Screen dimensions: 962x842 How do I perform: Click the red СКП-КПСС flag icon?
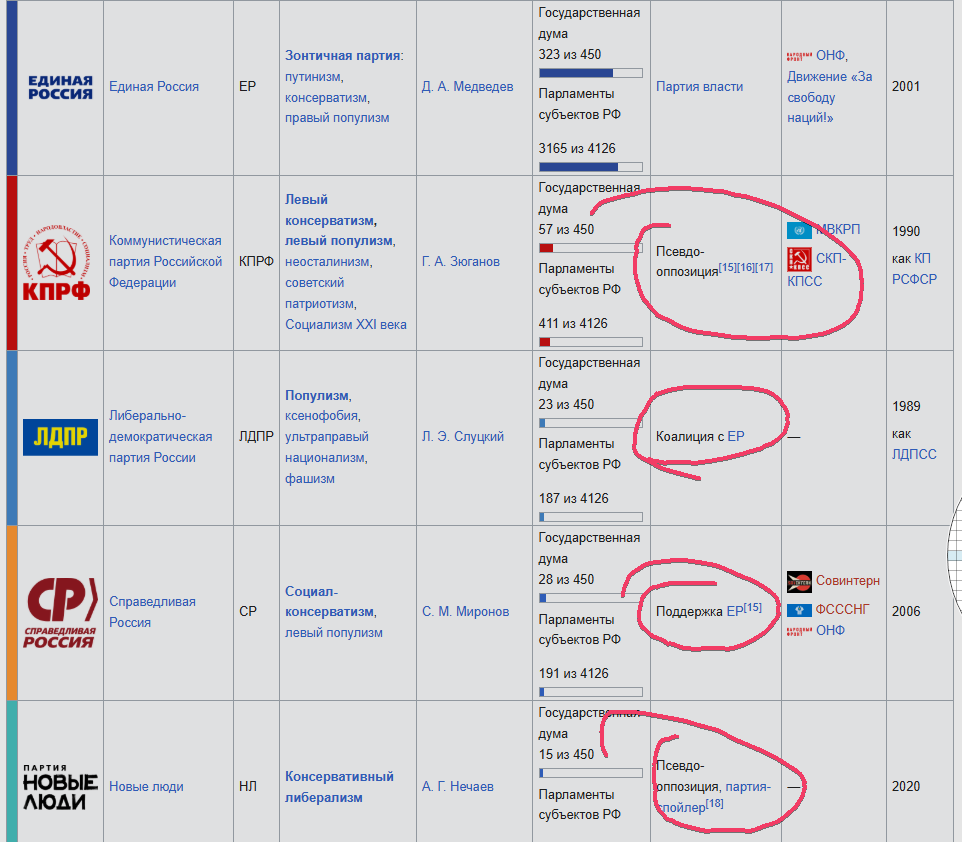(799, 259)
